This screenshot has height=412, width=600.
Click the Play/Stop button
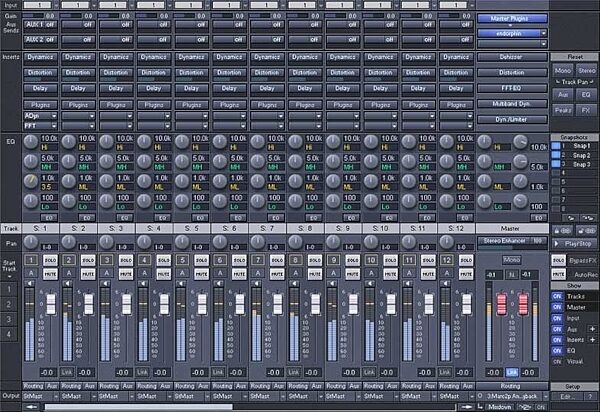tap(574, 244)
